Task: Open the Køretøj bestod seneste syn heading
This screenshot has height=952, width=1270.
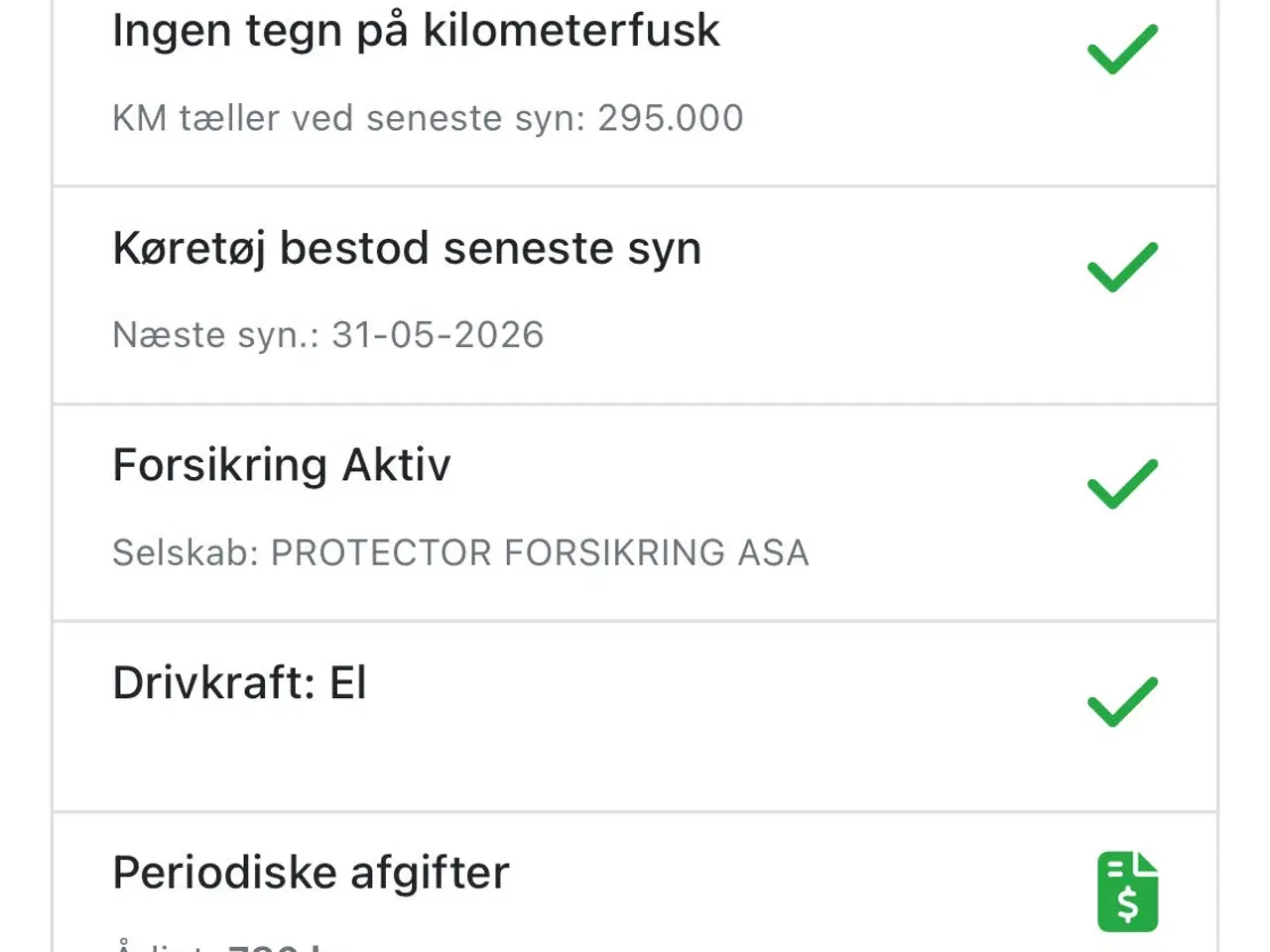Action: [x=407, y=248]
